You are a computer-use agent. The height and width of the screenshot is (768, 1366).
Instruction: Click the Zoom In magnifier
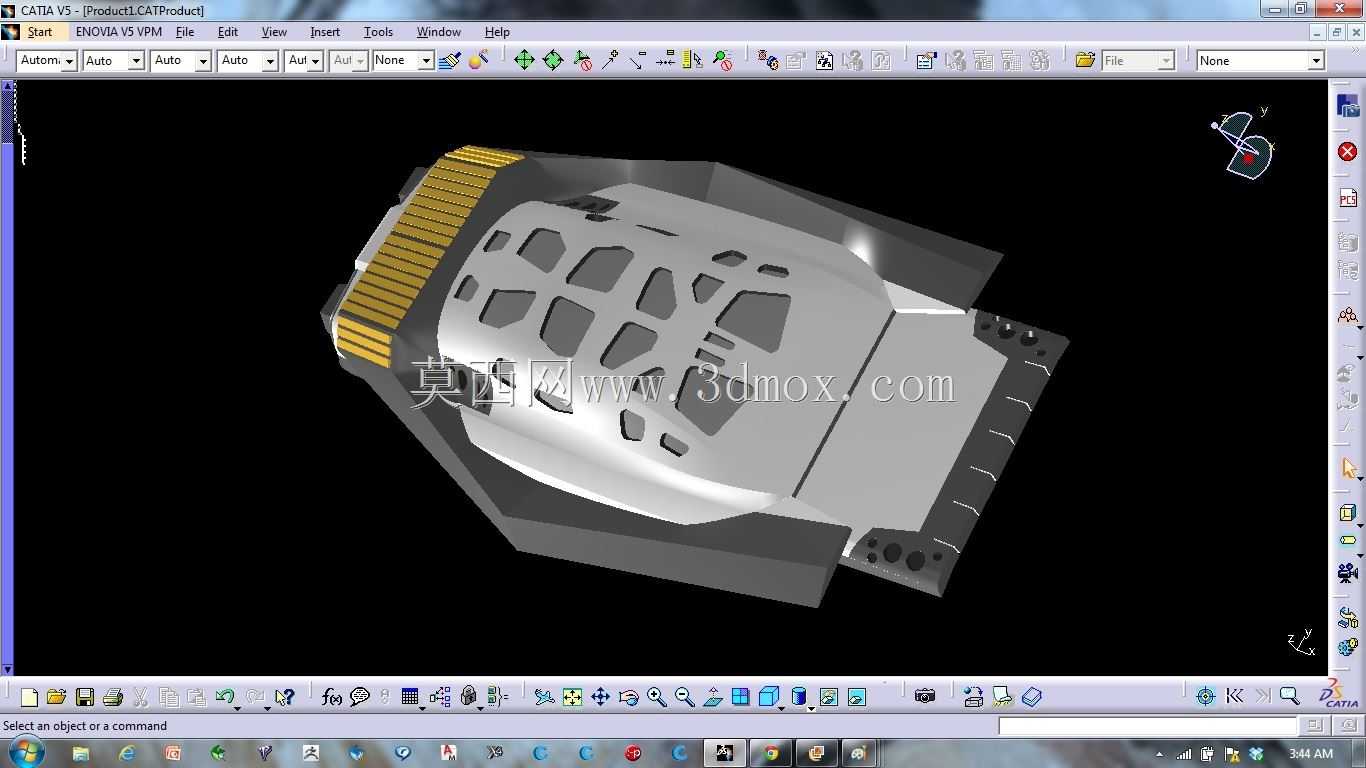(656, 697)
